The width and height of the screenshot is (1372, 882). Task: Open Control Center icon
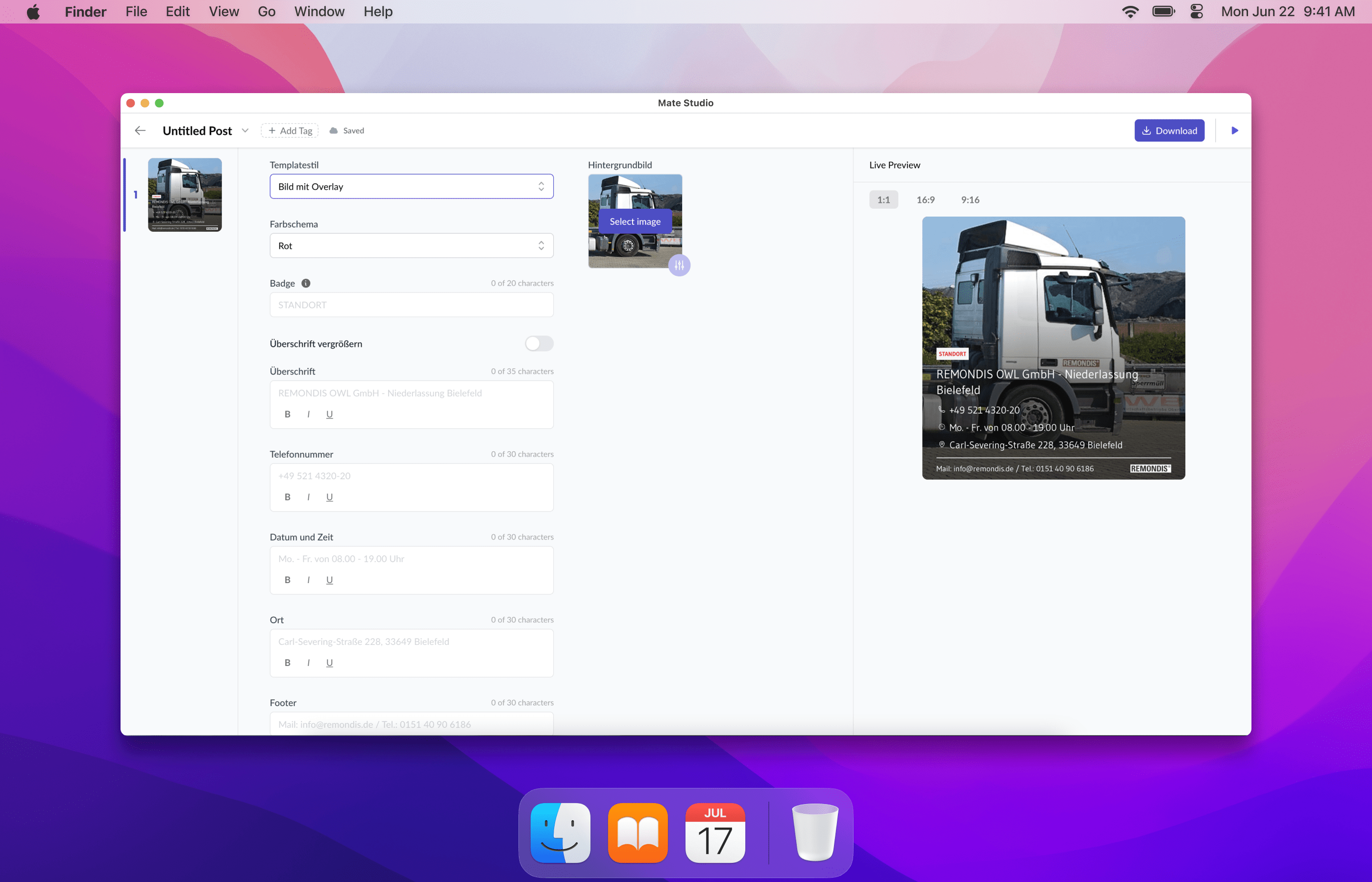click(1197, 11)
